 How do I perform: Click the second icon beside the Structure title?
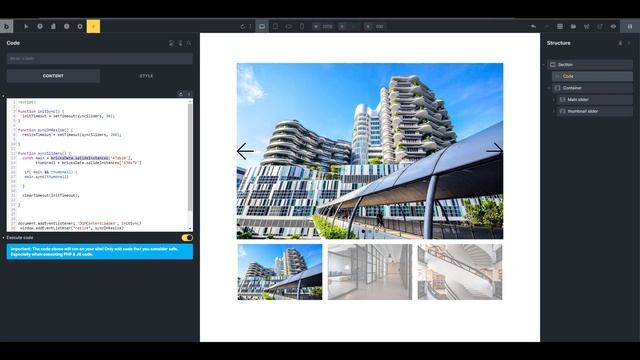pyautogui.click(x=629, y=43)
